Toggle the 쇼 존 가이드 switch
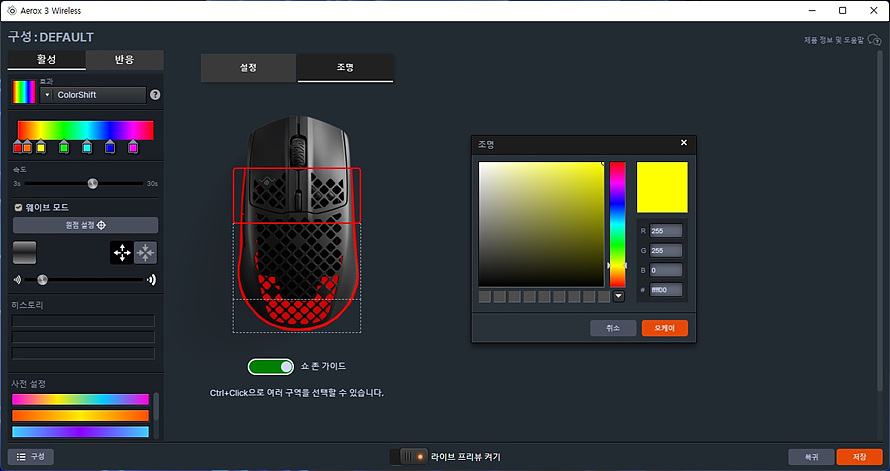 pos(271,367)
